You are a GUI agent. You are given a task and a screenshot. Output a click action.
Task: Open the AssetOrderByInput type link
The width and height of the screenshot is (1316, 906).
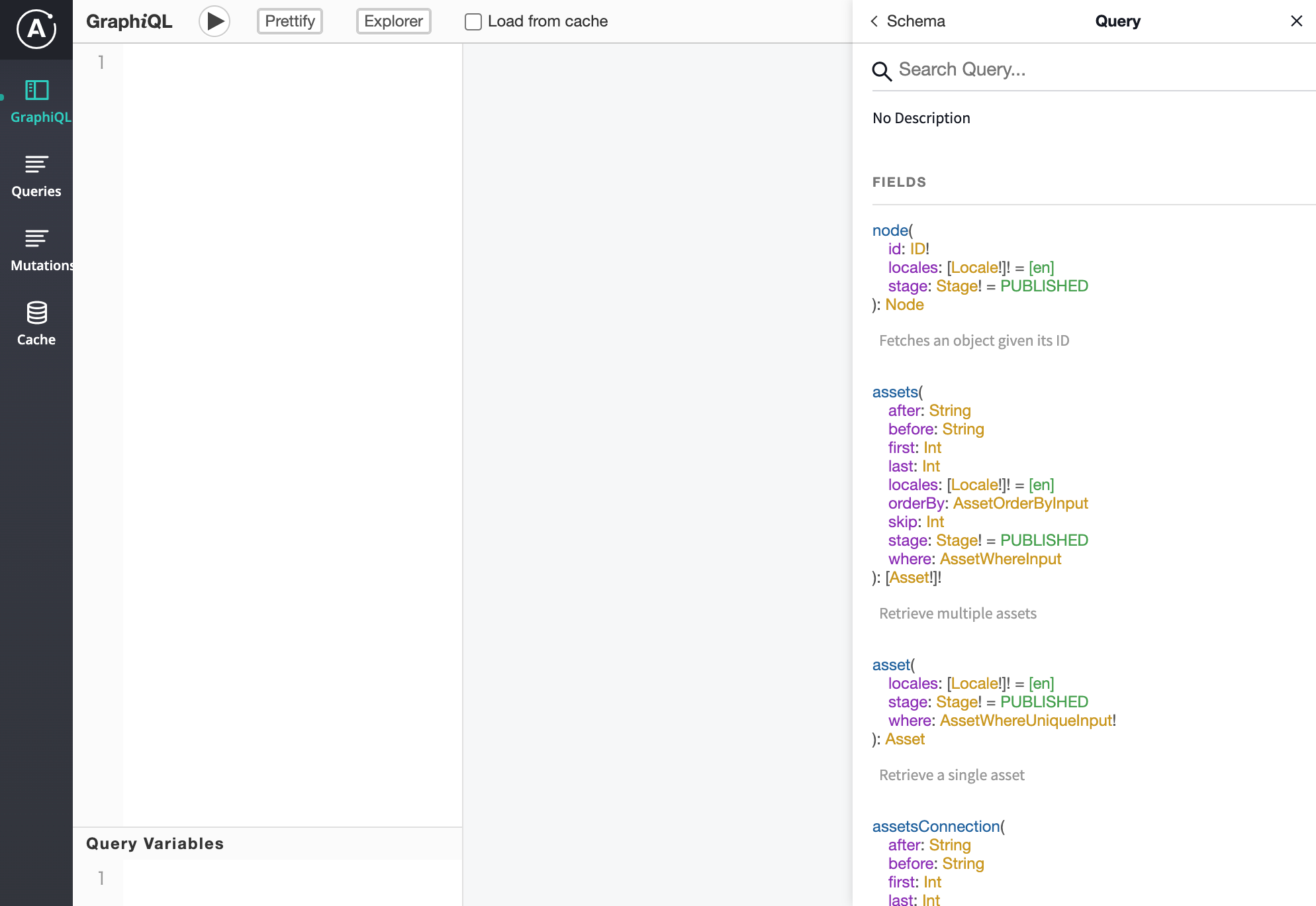1020,503
